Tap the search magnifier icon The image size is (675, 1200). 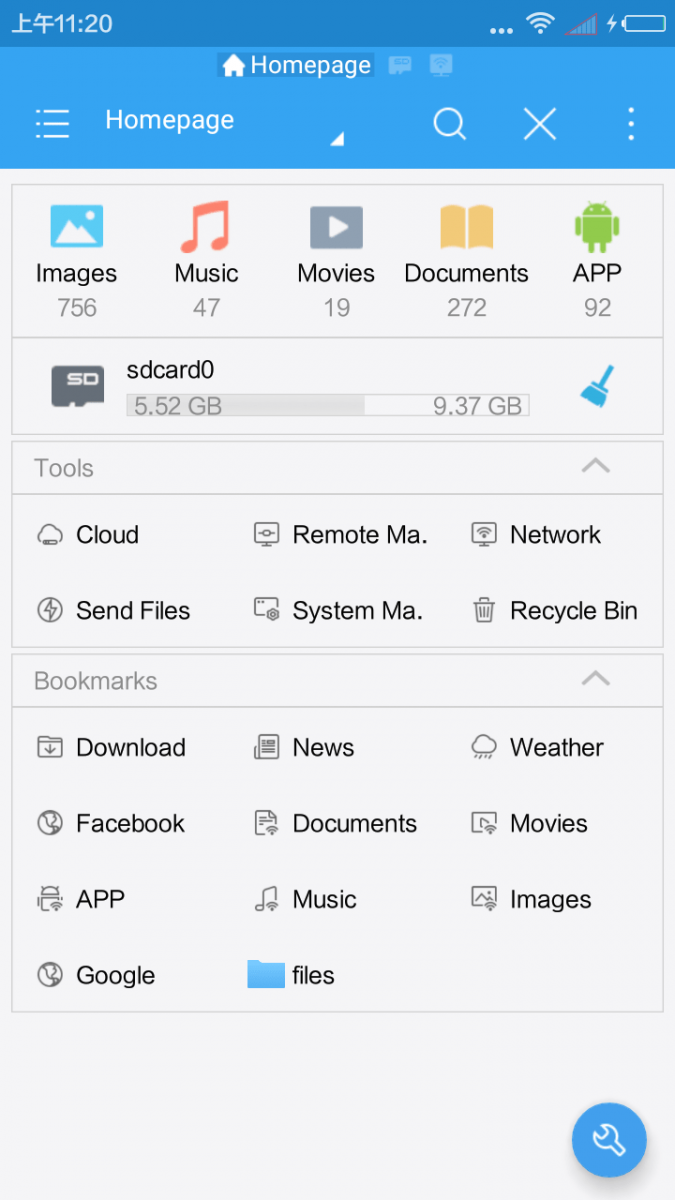pyautogui.click(x=450, y=124)
